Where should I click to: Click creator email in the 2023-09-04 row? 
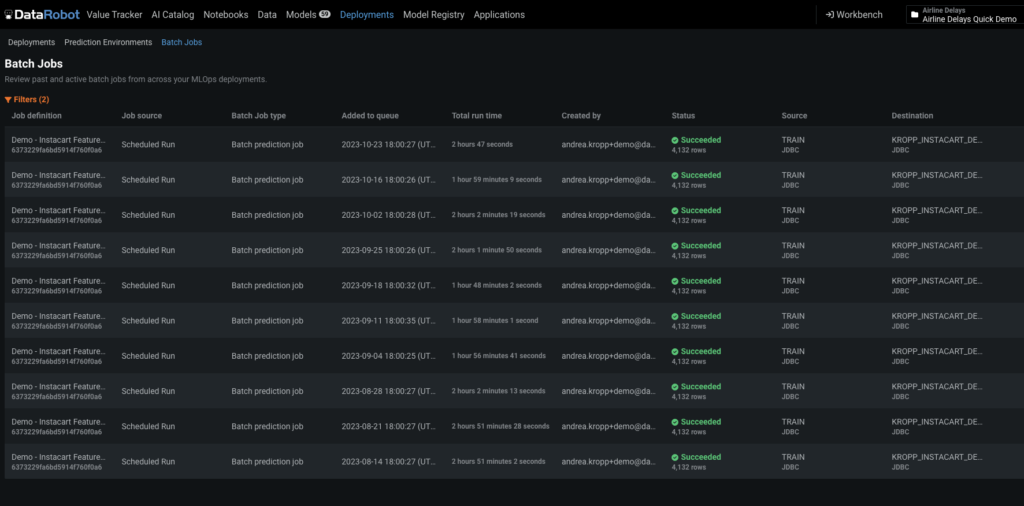tap(609, 356)
